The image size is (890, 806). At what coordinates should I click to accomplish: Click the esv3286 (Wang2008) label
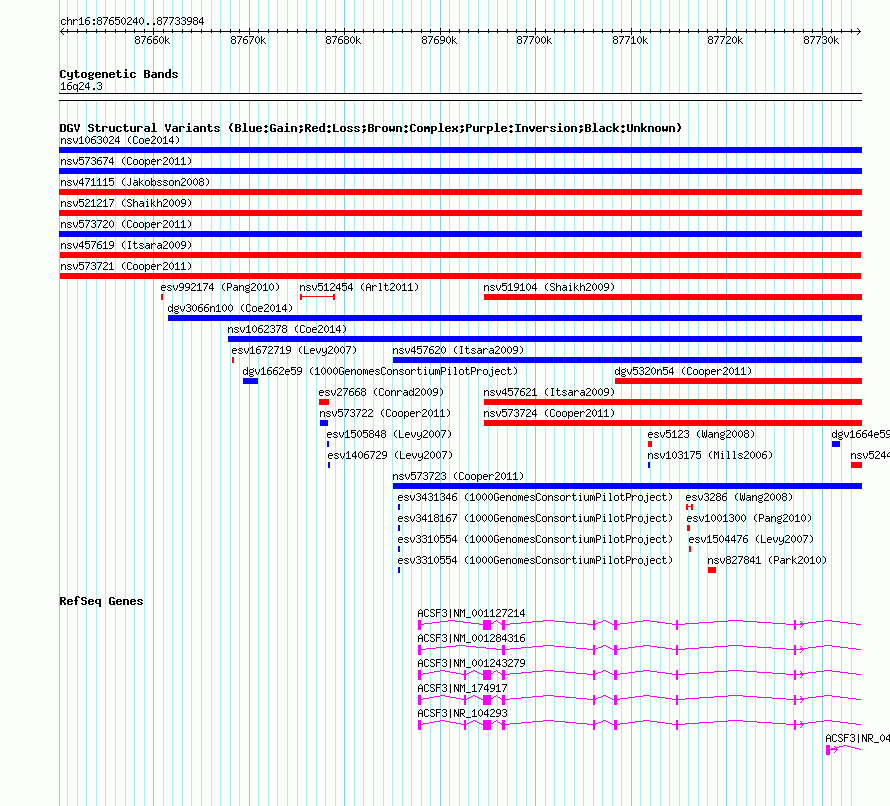739,497
